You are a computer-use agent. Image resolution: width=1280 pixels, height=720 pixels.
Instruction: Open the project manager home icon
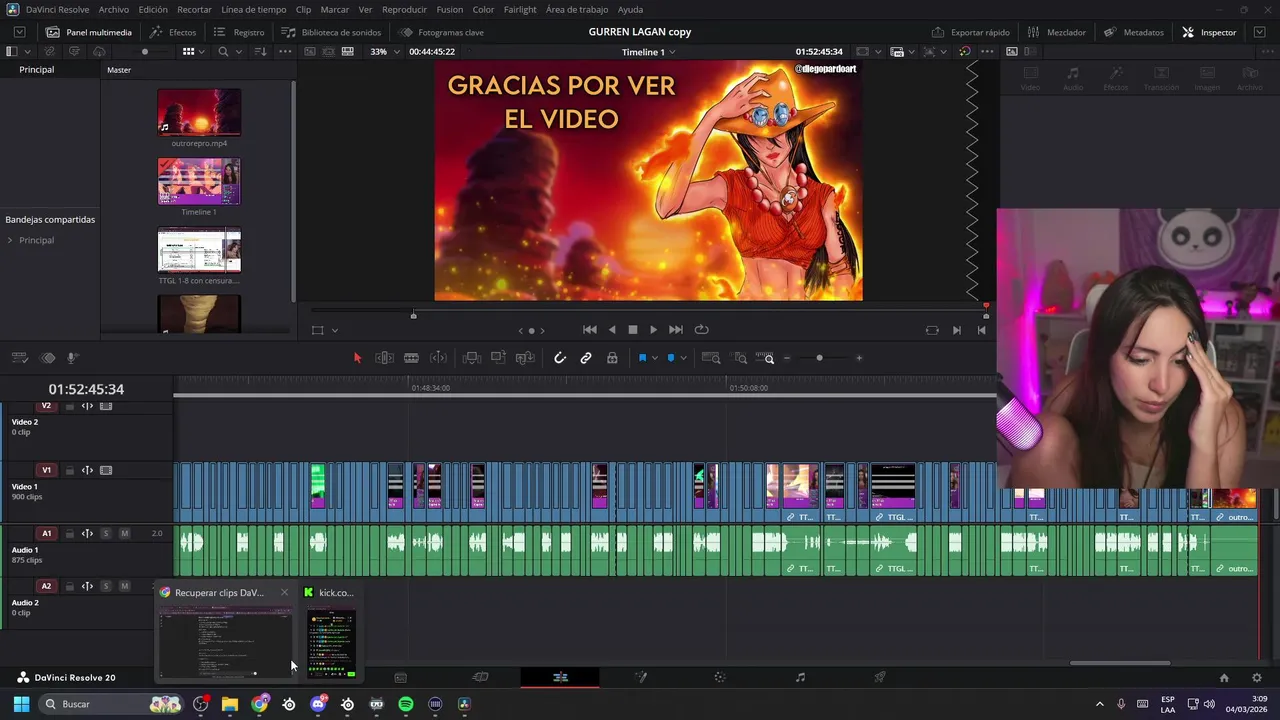click(x=1224, y=677)
